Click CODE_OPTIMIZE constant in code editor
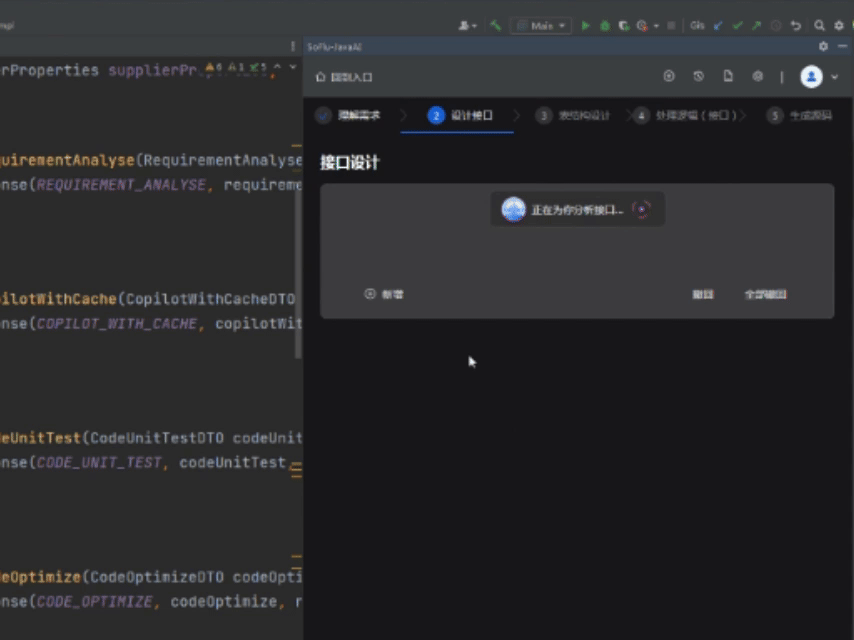 94,602
